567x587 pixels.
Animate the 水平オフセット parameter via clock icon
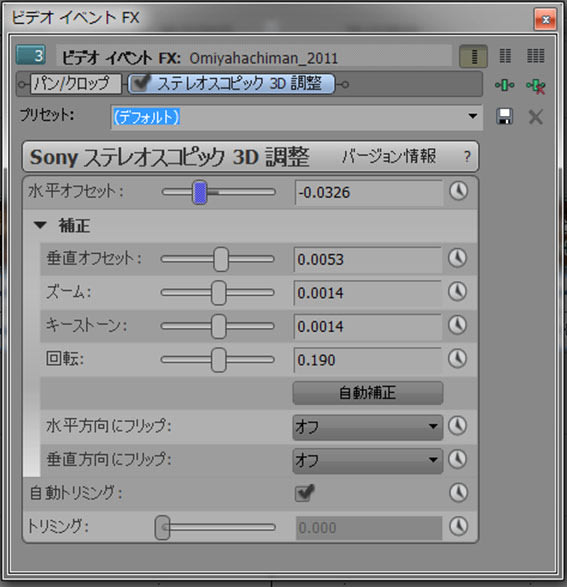pyautogui.click(x=458, y=191)
